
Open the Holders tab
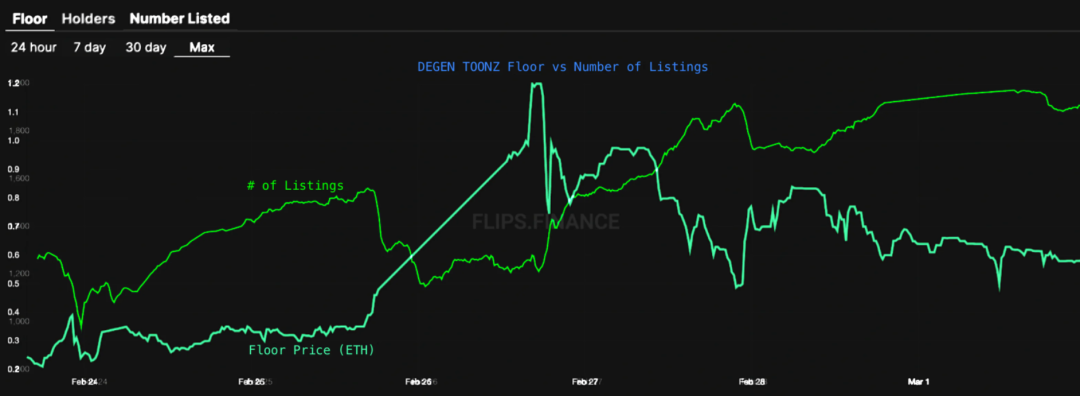click(x=88, y=19)
